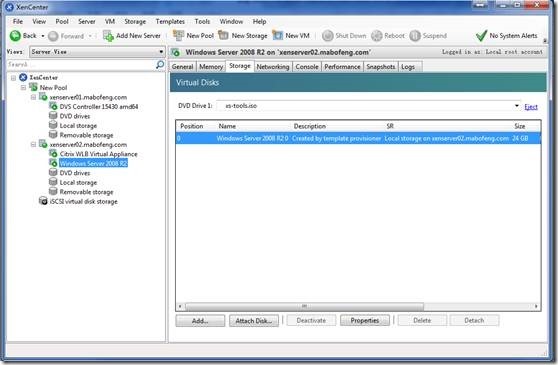Open the Back history dropdown arrow

click(43, 36)
